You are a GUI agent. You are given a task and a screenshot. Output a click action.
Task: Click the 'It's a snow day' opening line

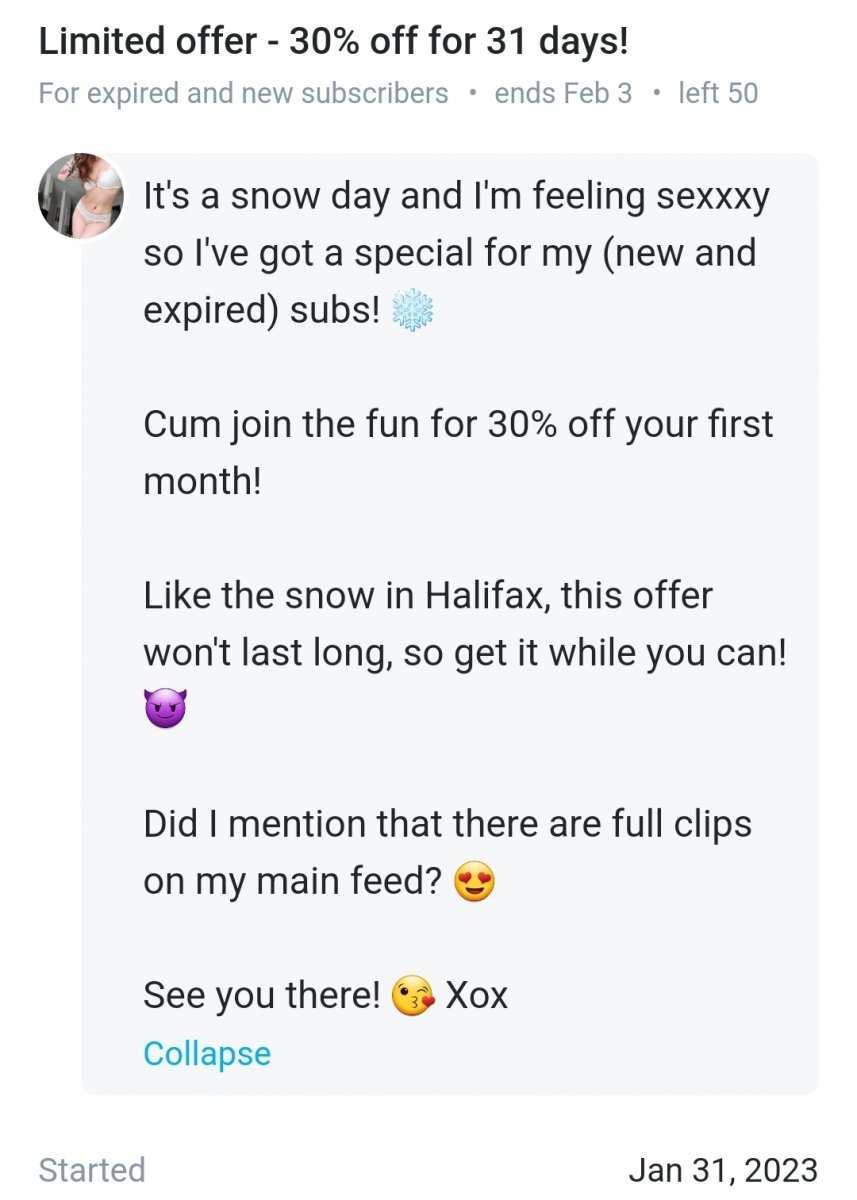pyautogui.click(x=457, y=196)
